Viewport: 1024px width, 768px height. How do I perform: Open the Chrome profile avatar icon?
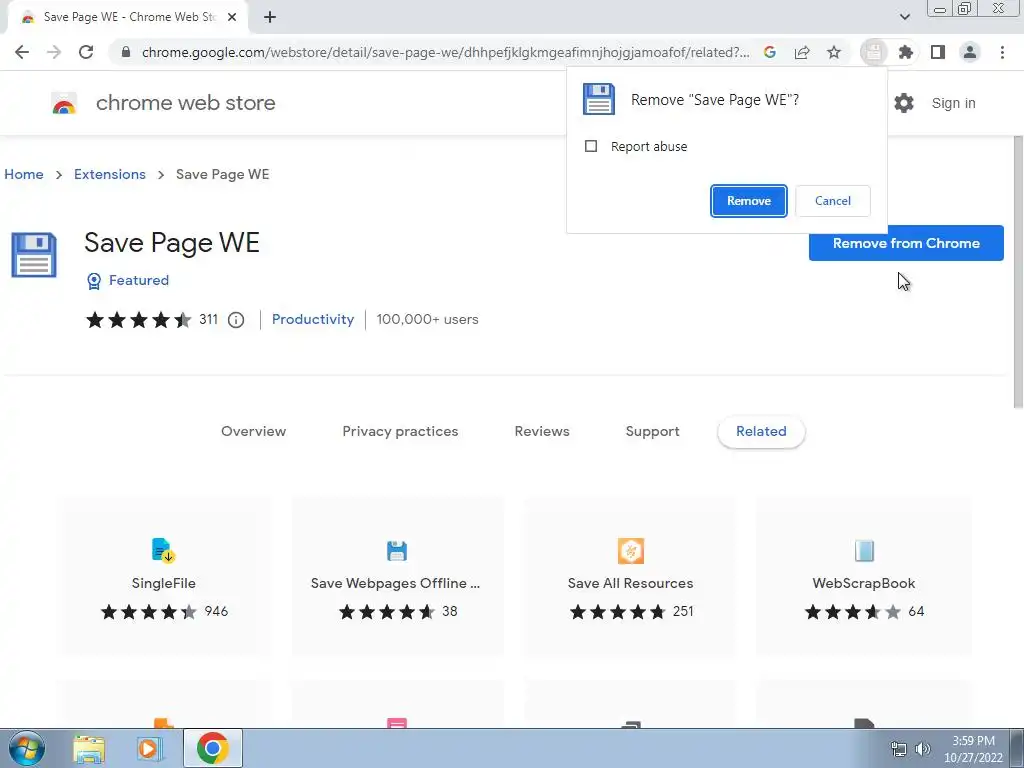[x=970, y=52]
